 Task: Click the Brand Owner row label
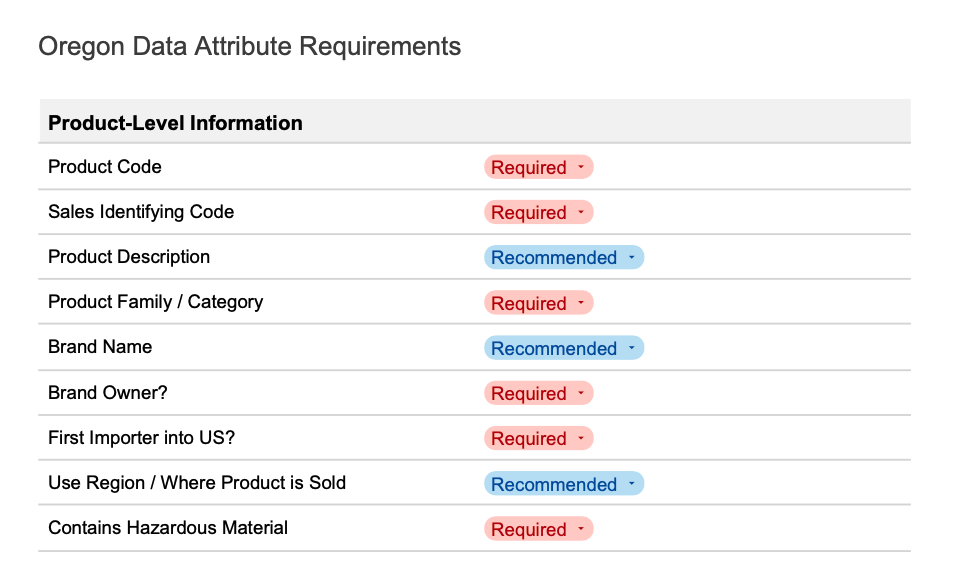point(107,393)
